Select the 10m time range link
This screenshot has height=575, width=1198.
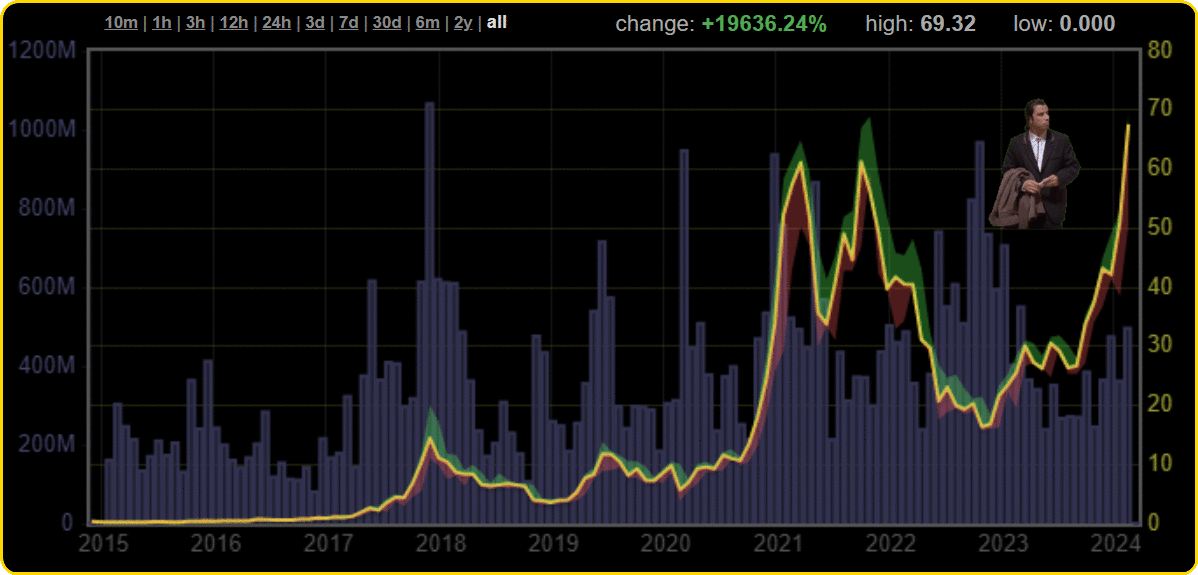click(x=121, y=22)
